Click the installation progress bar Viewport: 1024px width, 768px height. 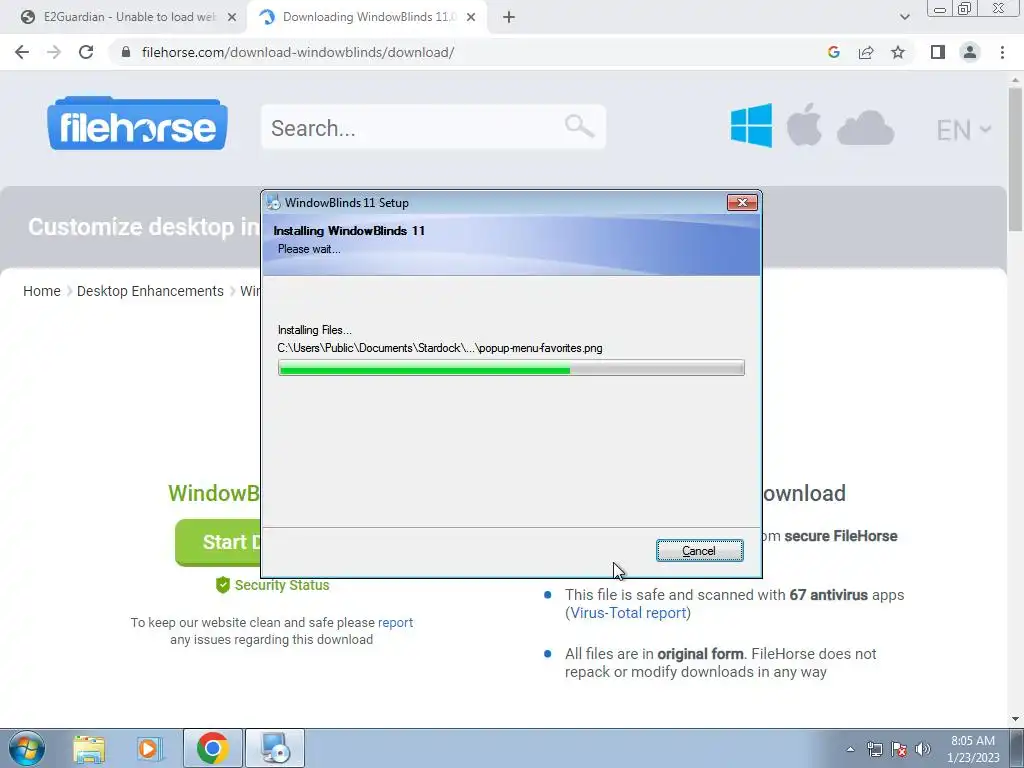pos(511,368)
